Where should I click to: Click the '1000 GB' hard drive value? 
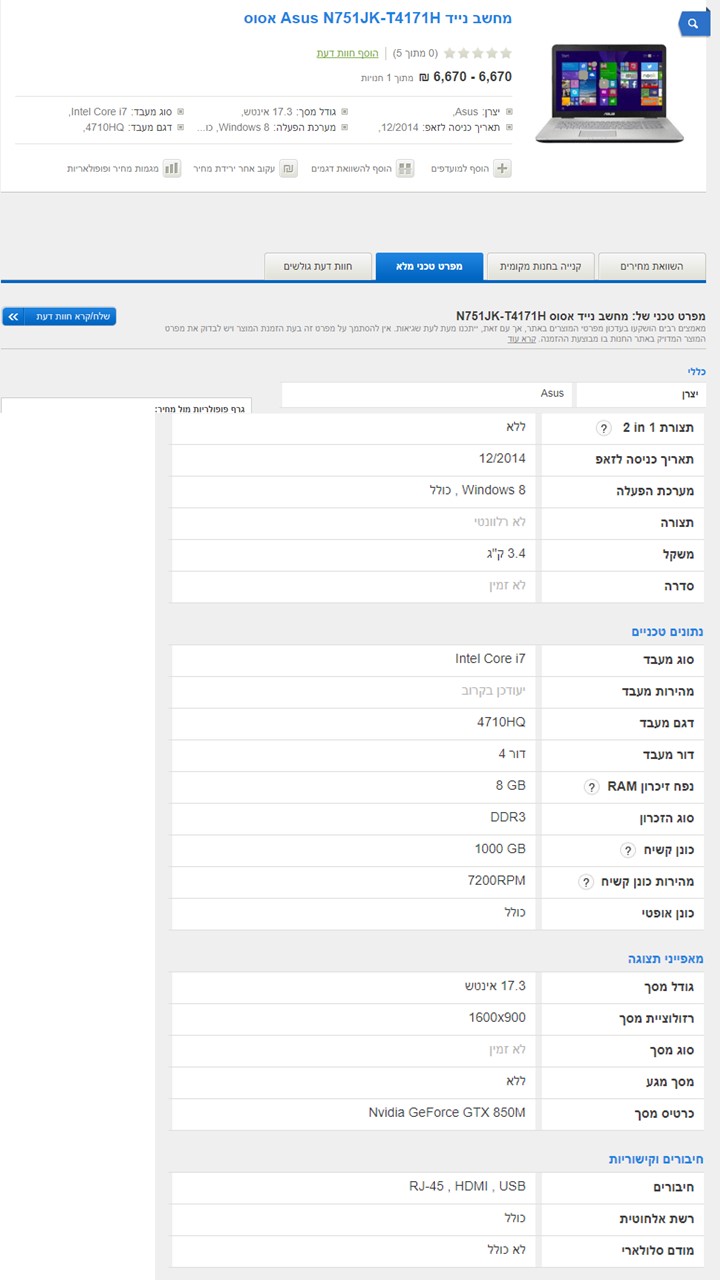click(500, 849)
